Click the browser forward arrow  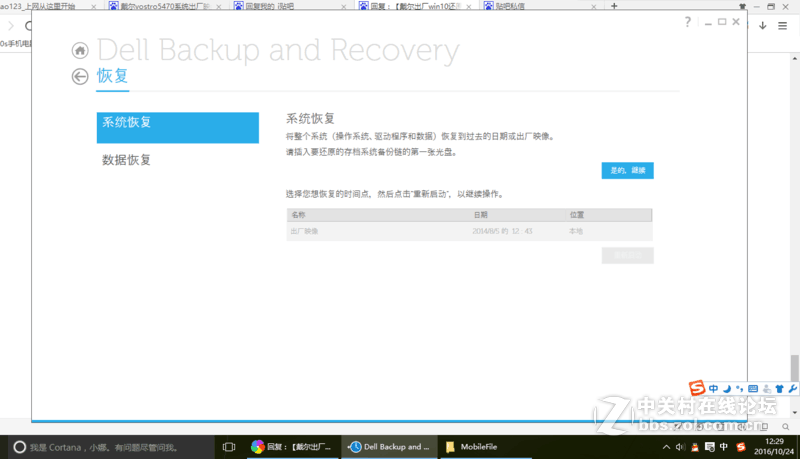click(11, 26)
